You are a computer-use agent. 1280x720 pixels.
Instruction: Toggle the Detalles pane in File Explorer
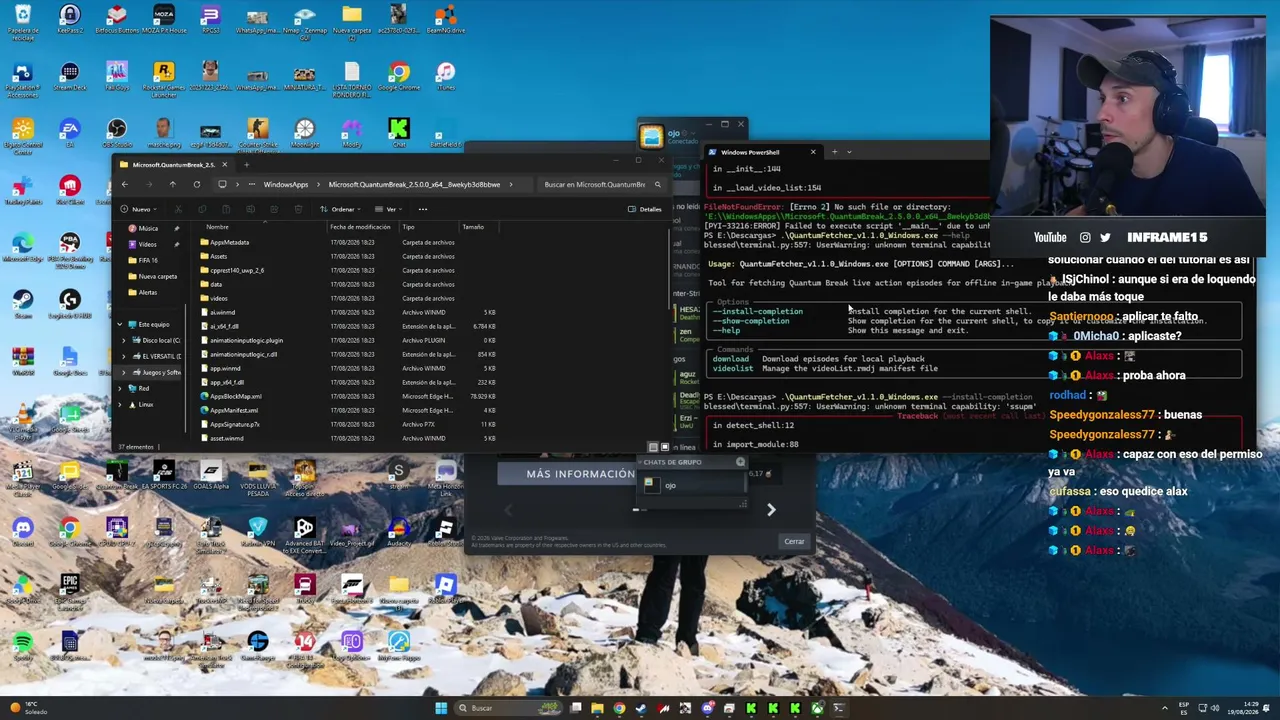click(x=645, y=209)
